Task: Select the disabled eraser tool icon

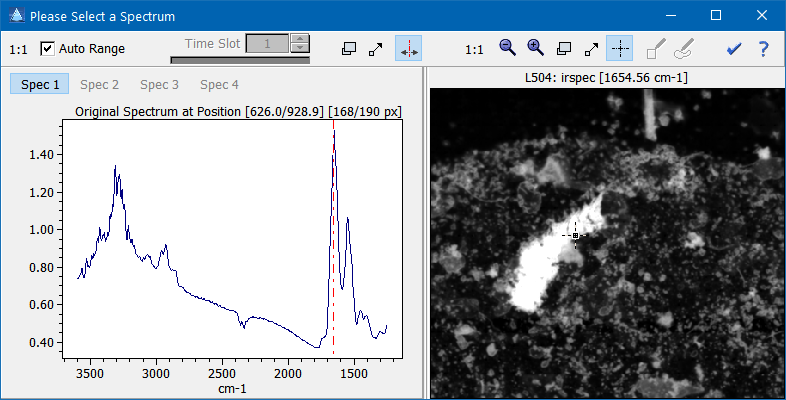Action: tap(684, 49)
